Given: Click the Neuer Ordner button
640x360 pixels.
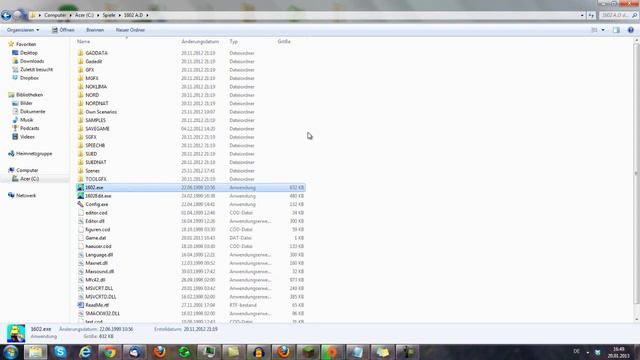Looking at the screenshot, I should tap(130, 30).
